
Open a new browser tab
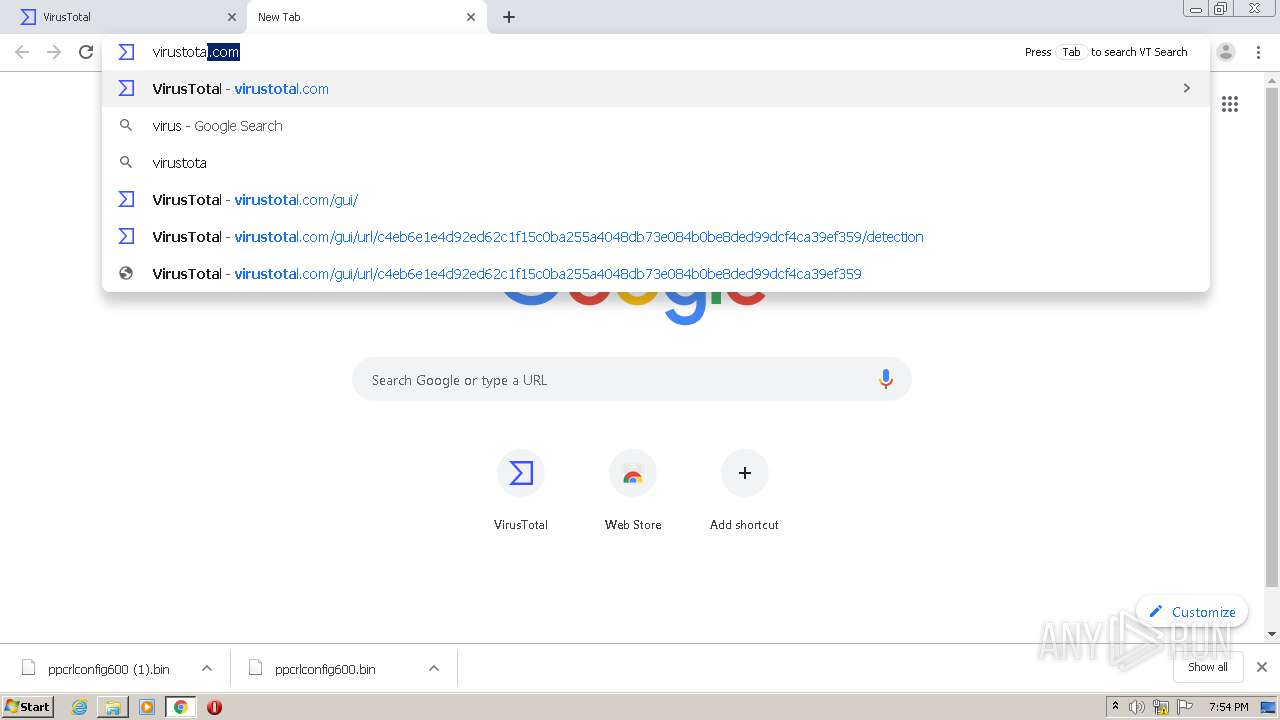tap(509, 17)
